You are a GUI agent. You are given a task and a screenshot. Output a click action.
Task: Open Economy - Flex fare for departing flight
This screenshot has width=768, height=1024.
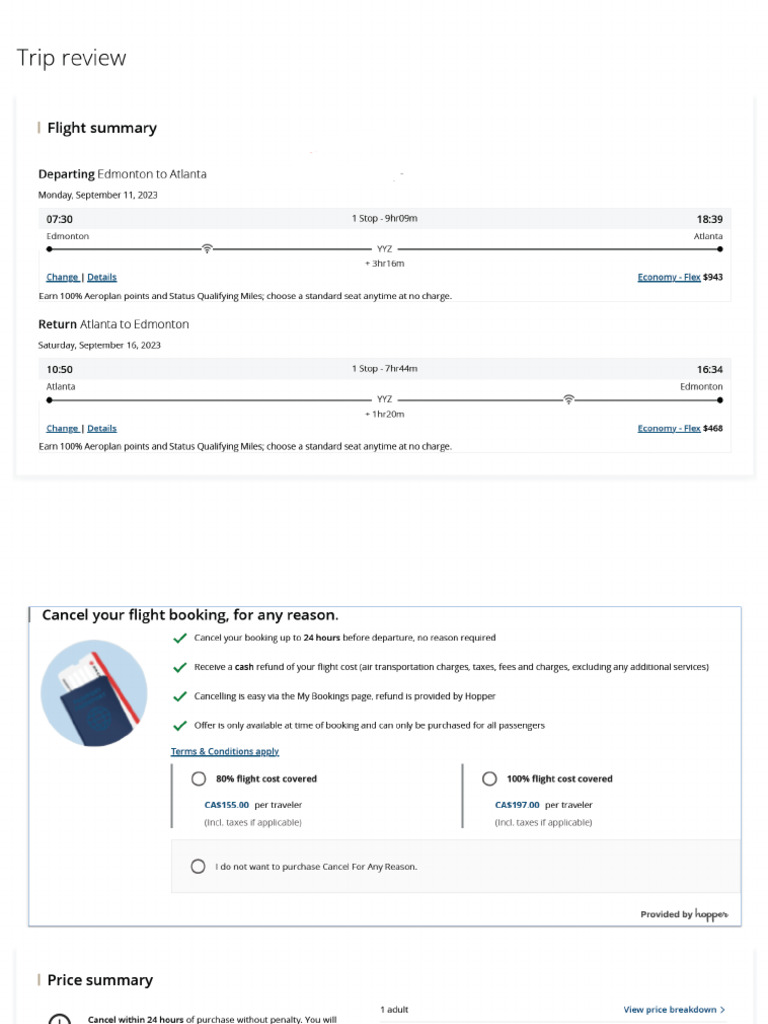click(x=668, y=277)
